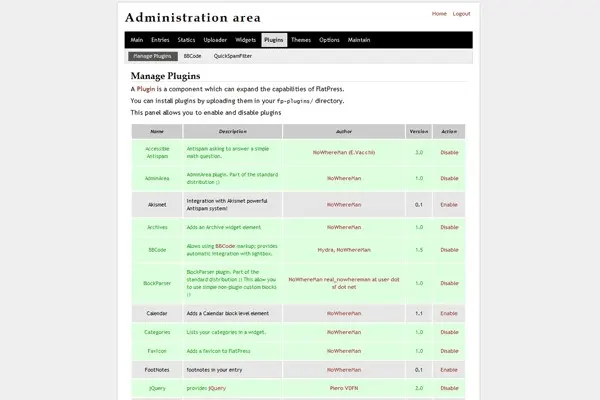Screen dimensions: 600x400
Task: Disable the Archives plugin
Action: click(x=449, y=227)
